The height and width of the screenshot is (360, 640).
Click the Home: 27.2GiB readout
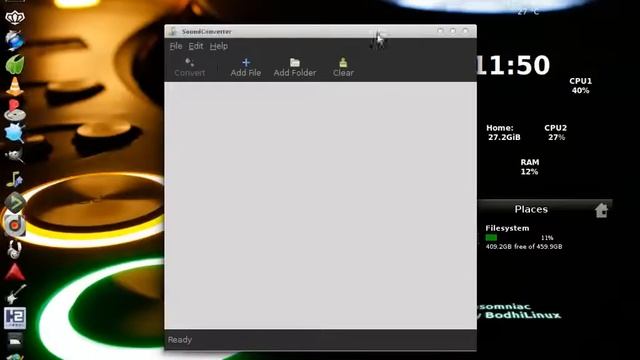coord(503,133)
